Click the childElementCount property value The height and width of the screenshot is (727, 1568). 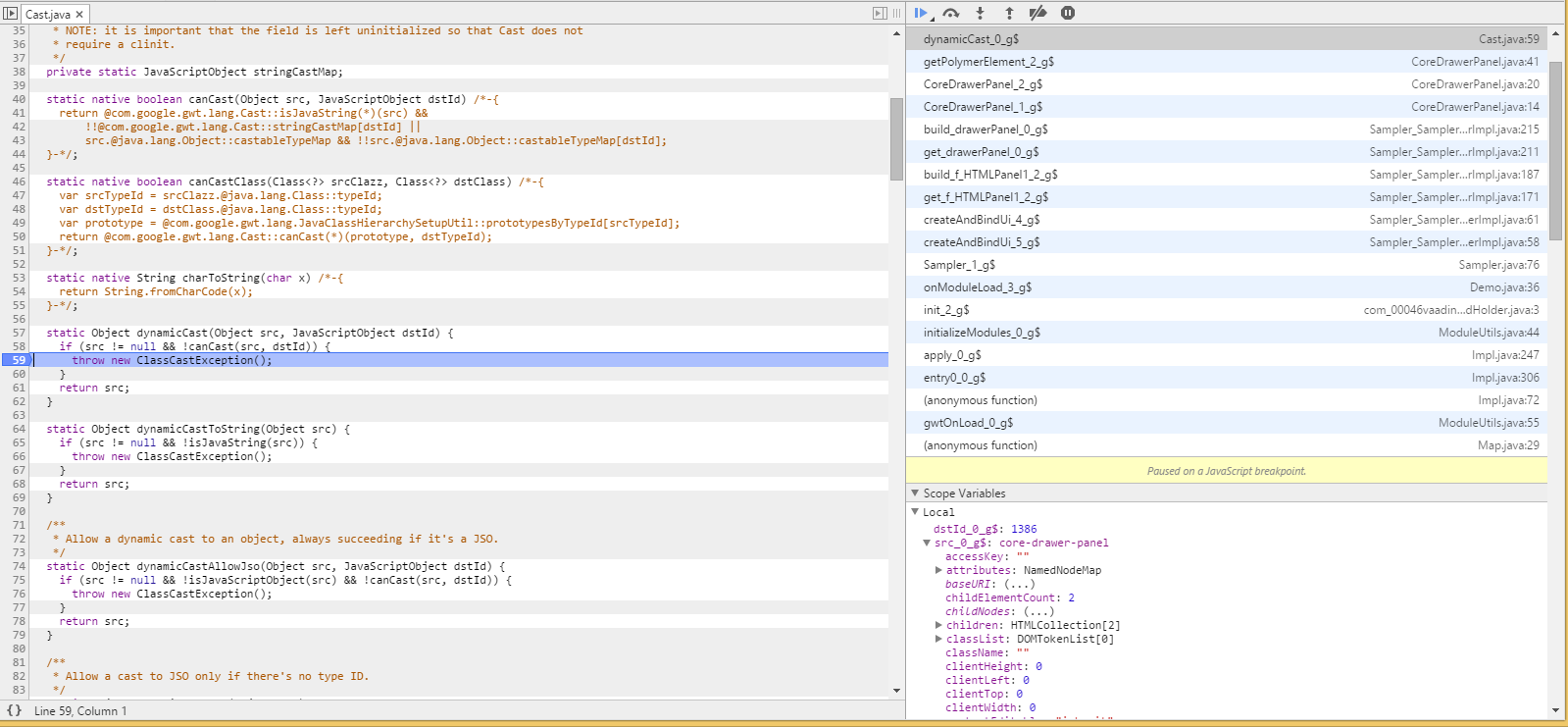click(x=1071, y=597)
